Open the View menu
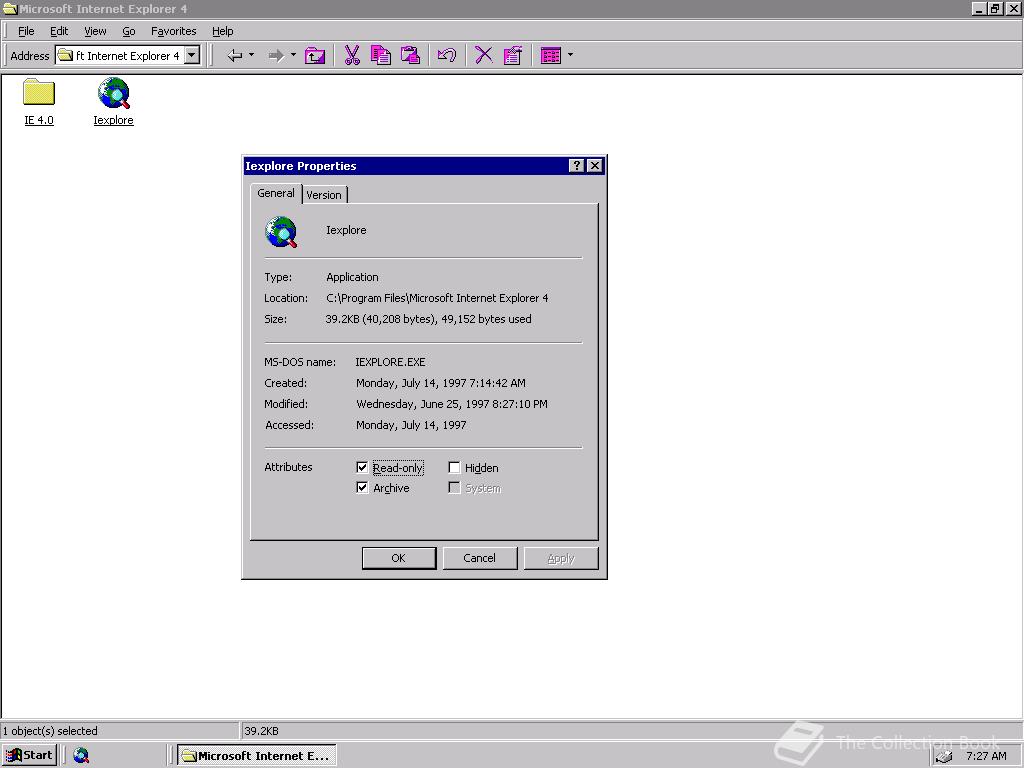The width and height of the screenshot is (1024, 768). [x=95, y=31]
